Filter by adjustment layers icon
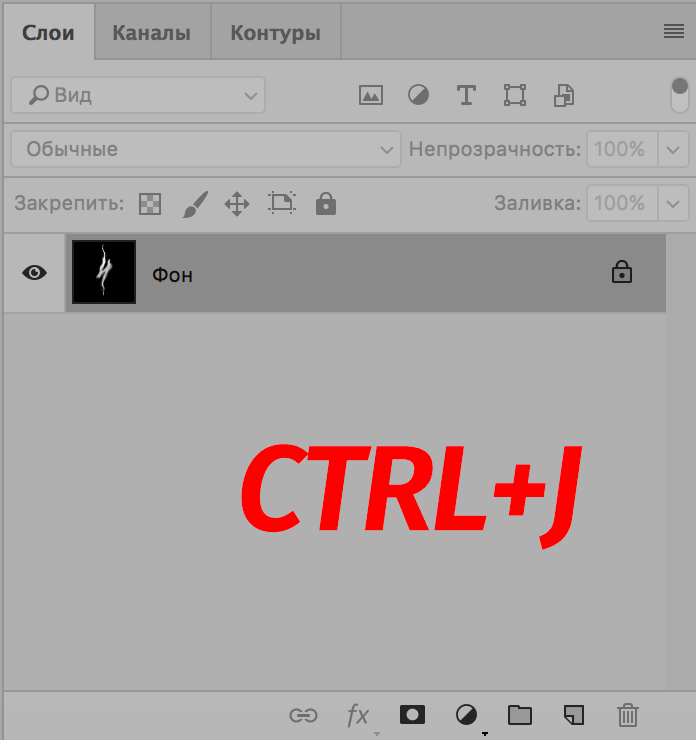The image size is (696, 740). click(x=419, y=95)
